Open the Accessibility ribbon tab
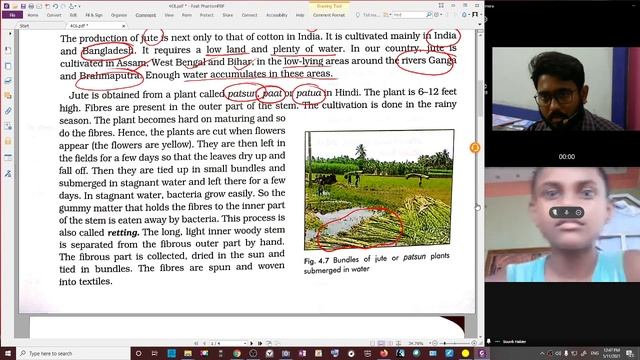 (x=277, y=15)
